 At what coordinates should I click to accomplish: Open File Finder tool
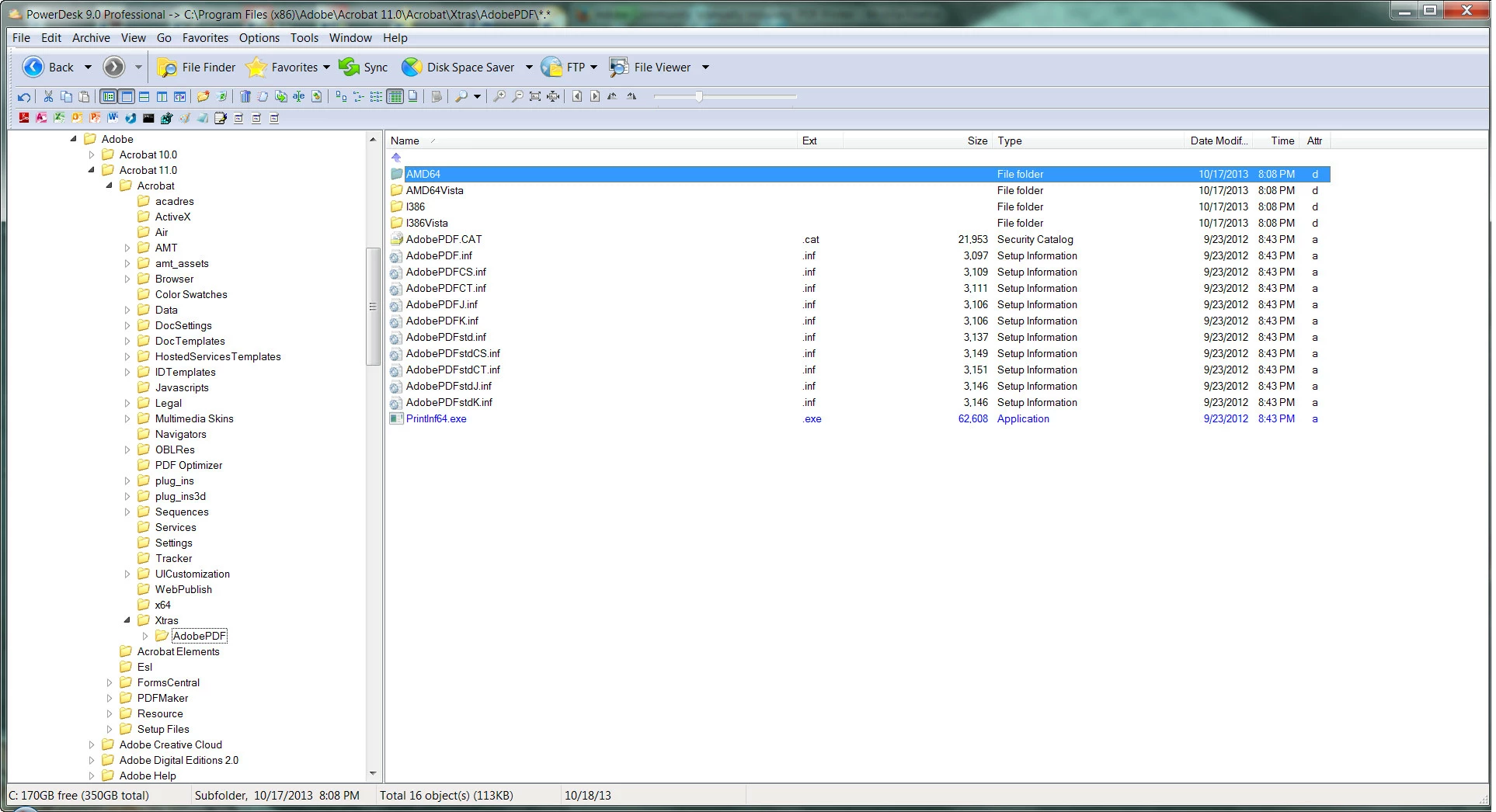pyautogui.click(x=197, y=68)
